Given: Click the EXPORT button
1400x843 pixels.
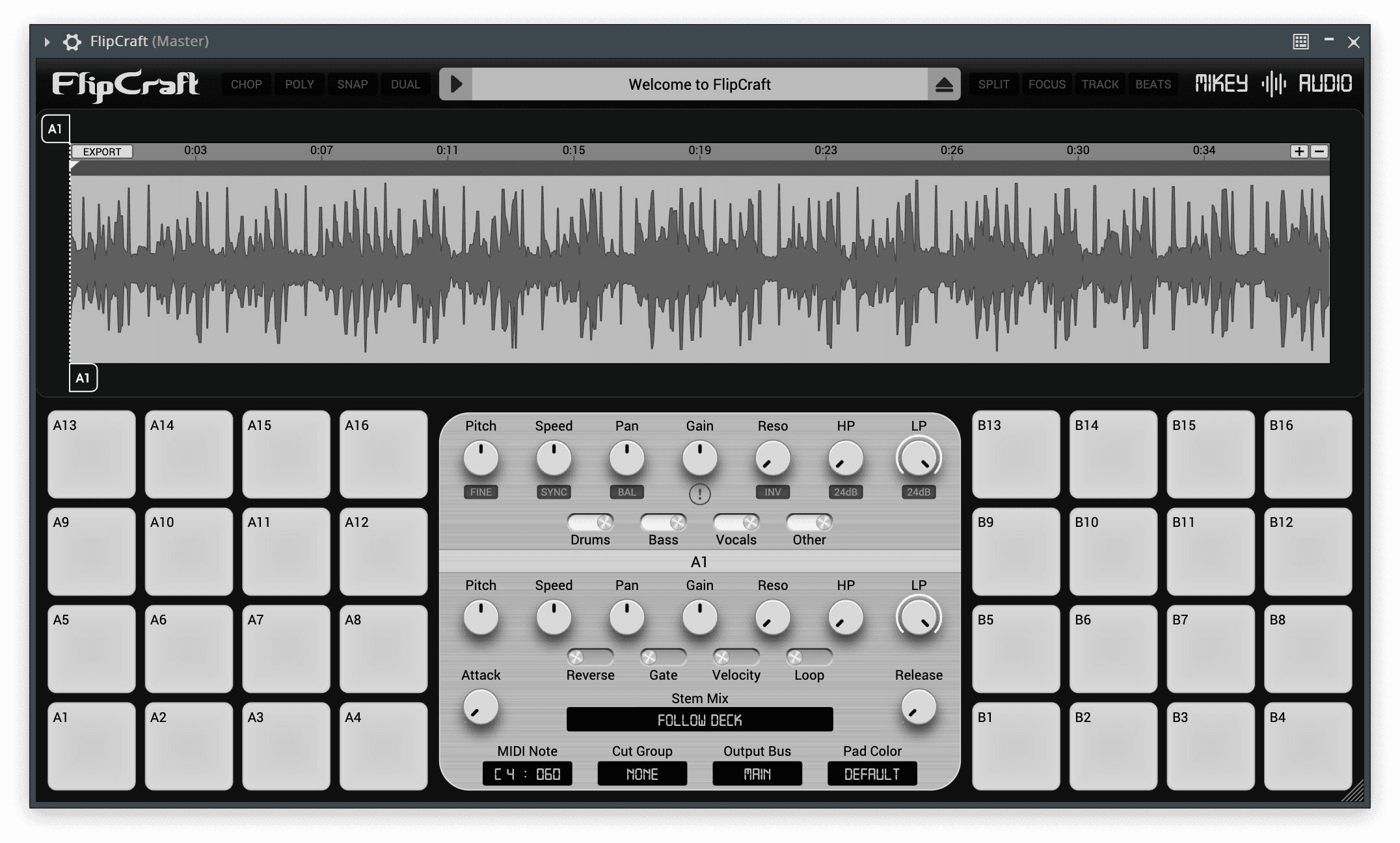Looking at the screenshot, I should 102,152.
